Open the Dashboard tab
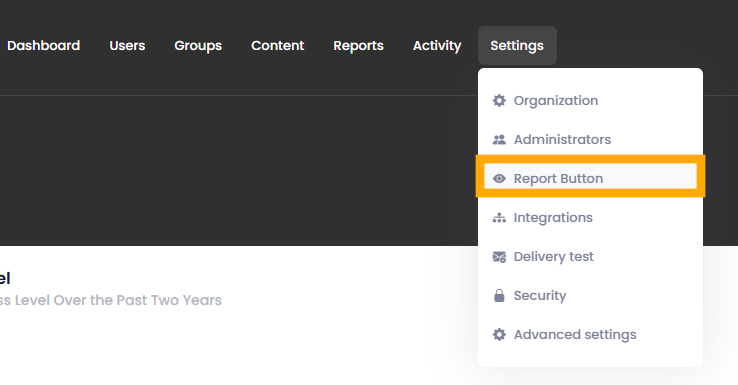The height and width of the screenshot is (385, 738). coord(43,46)
